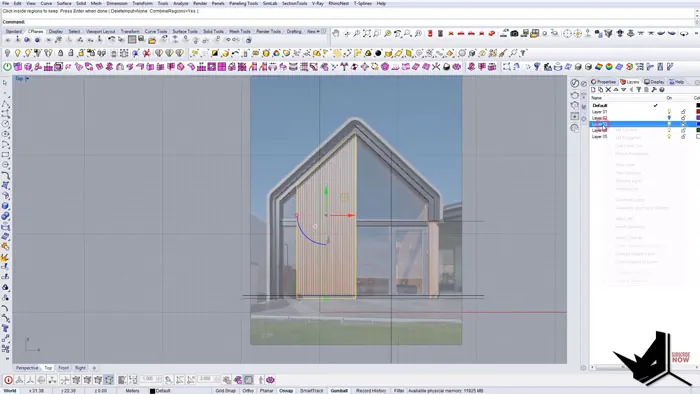Click the add viewport tab plus button

(94, 368)
